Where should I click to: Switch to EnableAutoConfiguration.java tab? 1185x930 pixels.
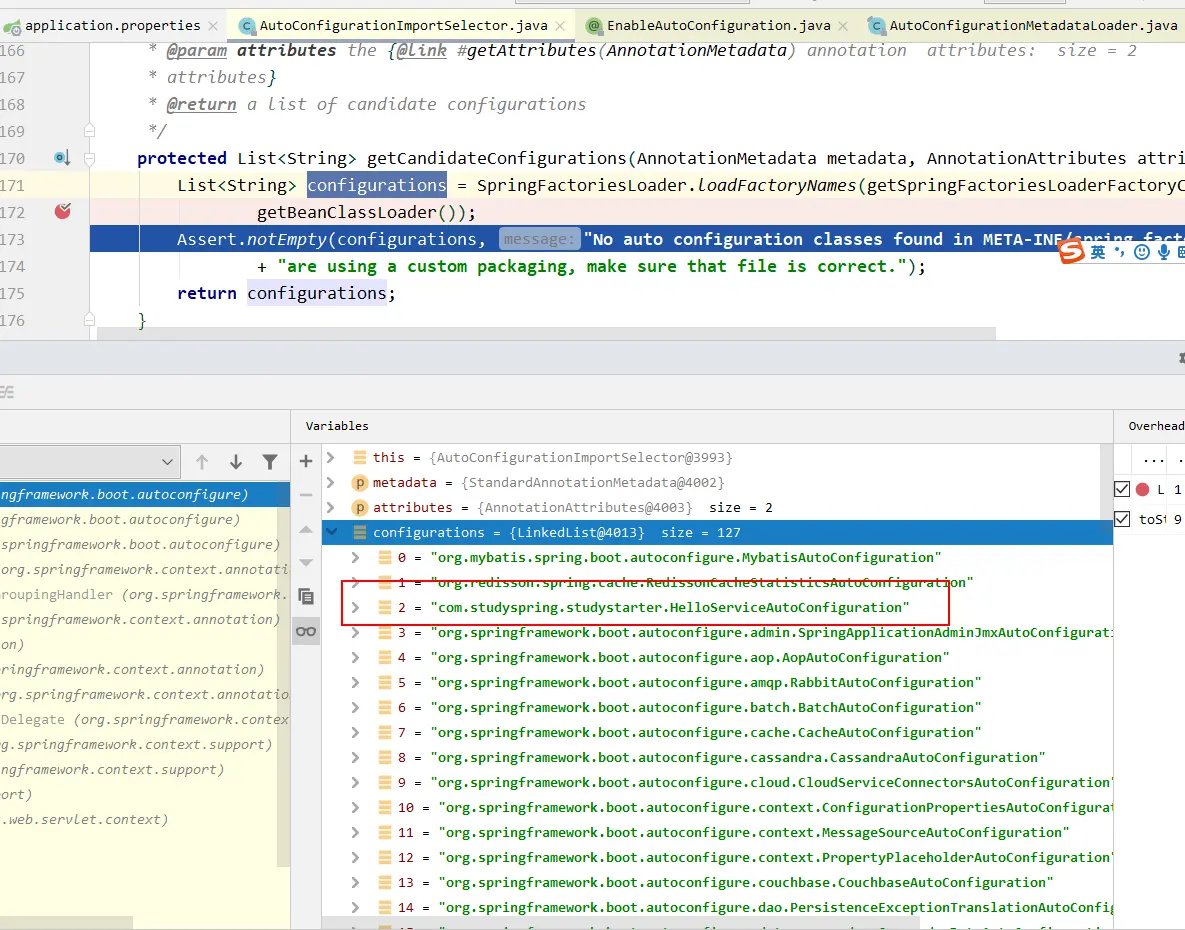(718, 26)
